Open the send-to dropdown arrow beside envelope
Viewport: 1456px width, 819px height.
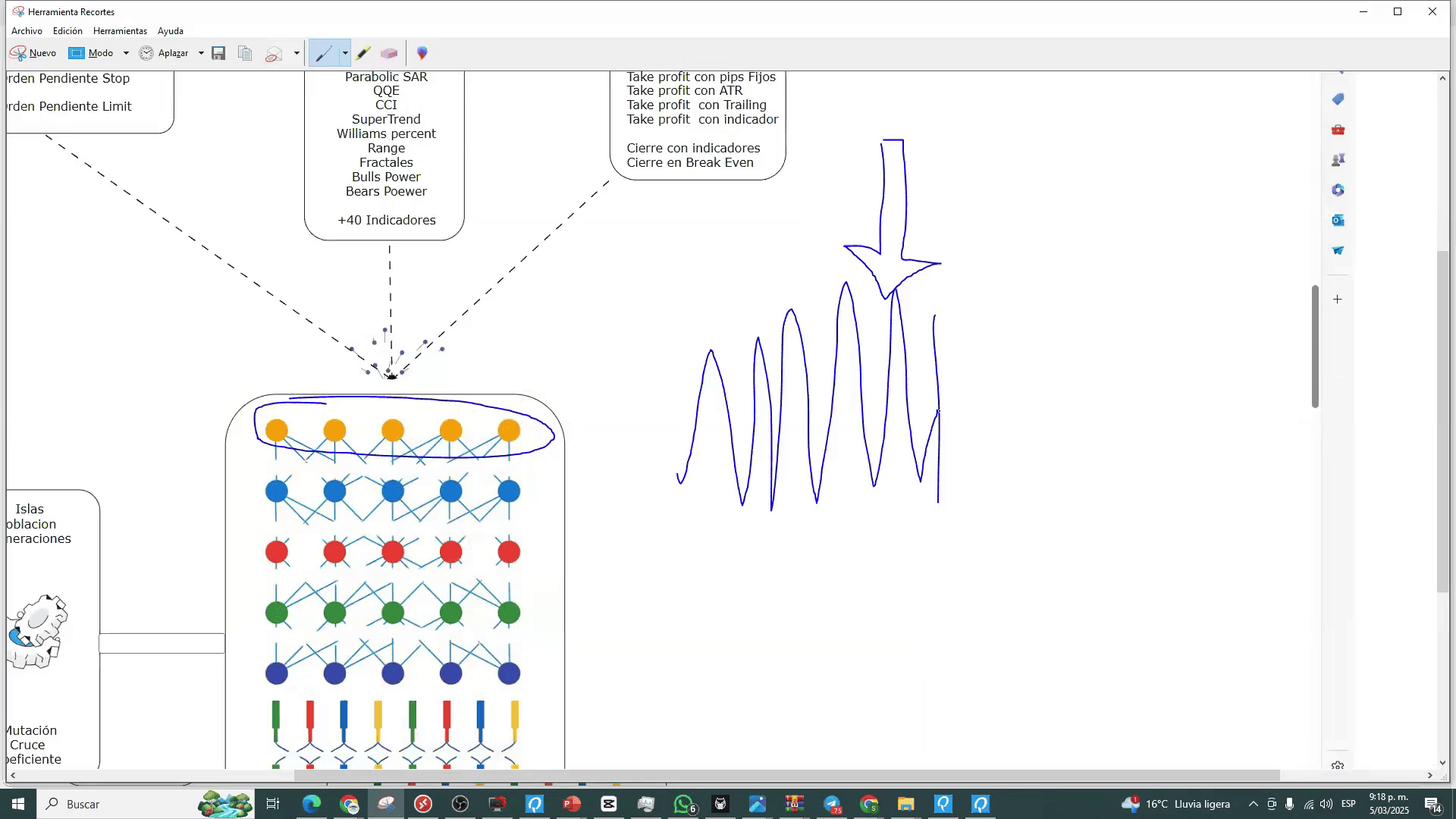tap(297, 53)
